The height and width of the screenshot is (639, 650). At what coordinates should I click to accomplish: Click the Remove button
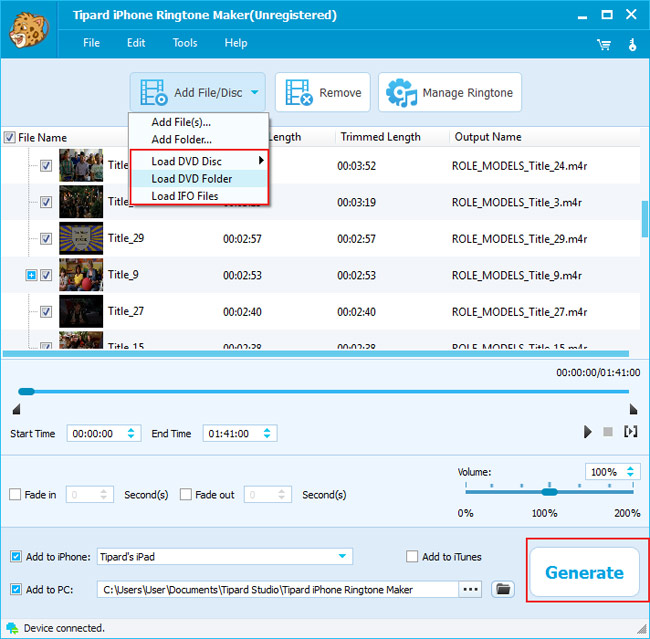click(323, 92)
